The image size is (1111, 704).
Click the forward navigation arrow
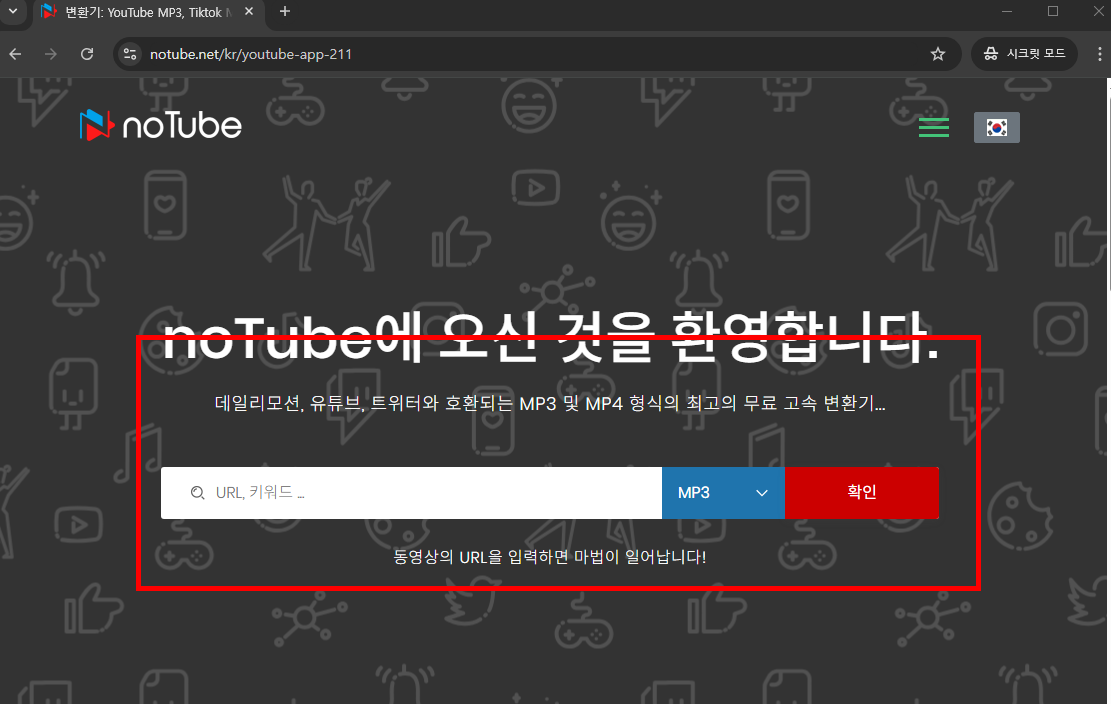click(50, 54)
